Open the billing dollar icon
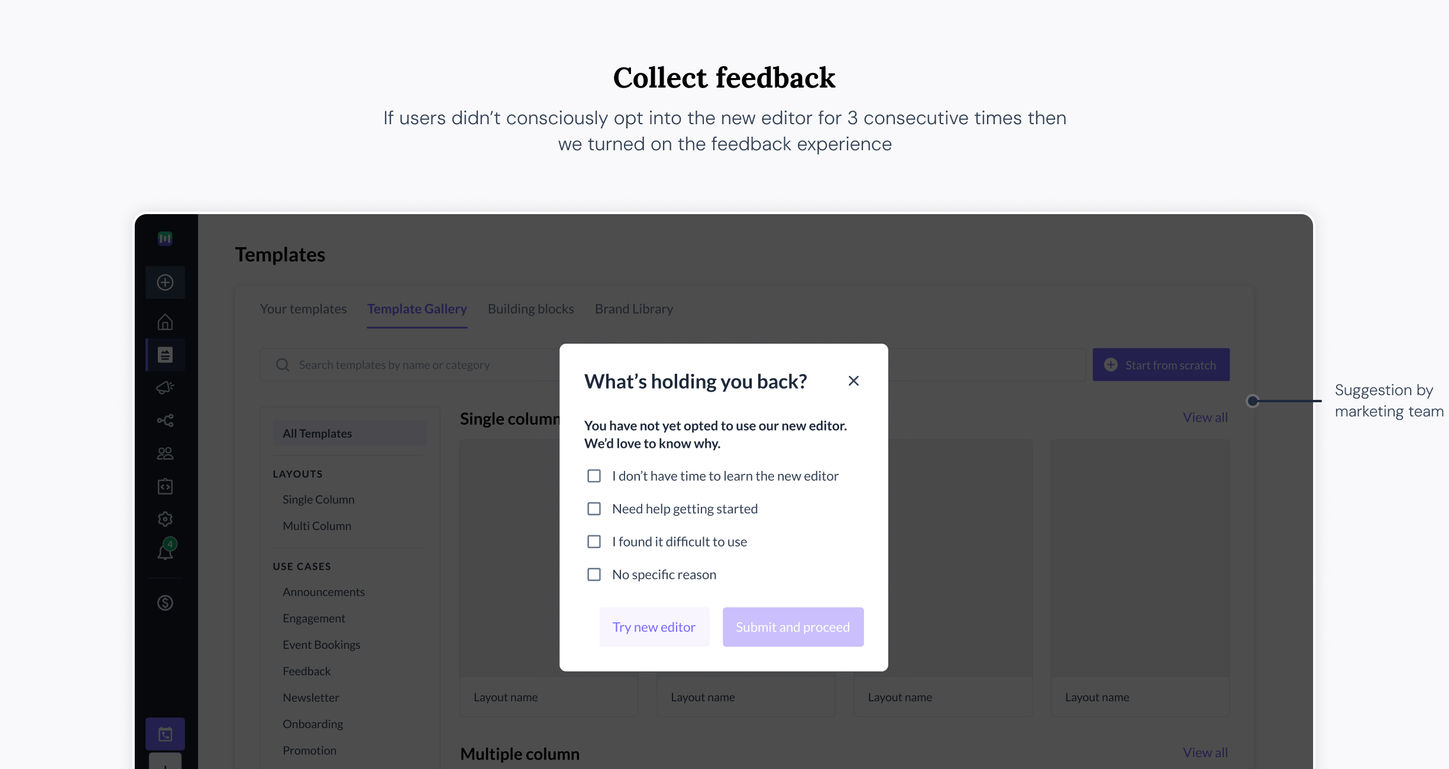 pos(165,603)
